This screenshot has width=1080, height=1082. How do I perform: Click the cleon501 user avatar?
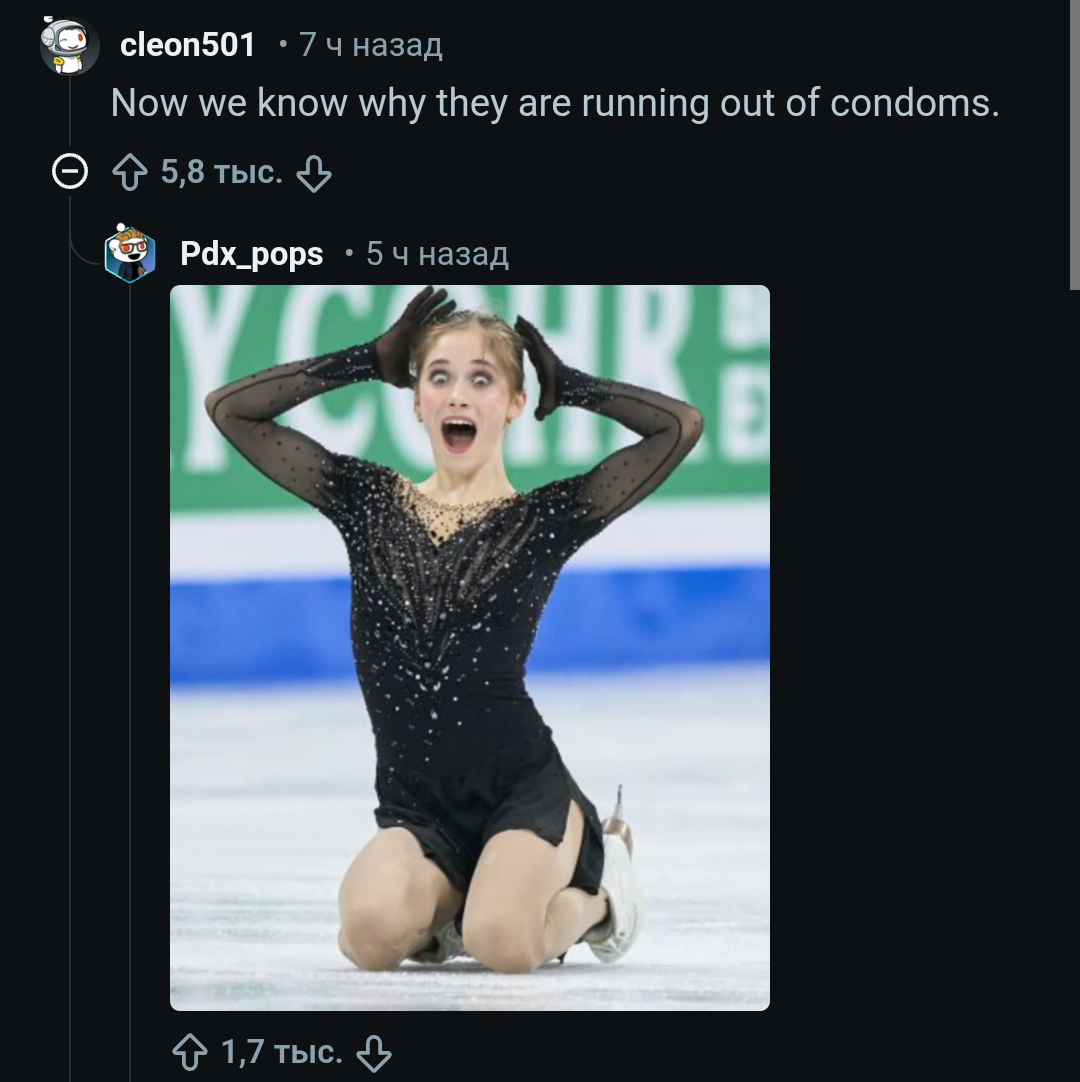point(69,46)
